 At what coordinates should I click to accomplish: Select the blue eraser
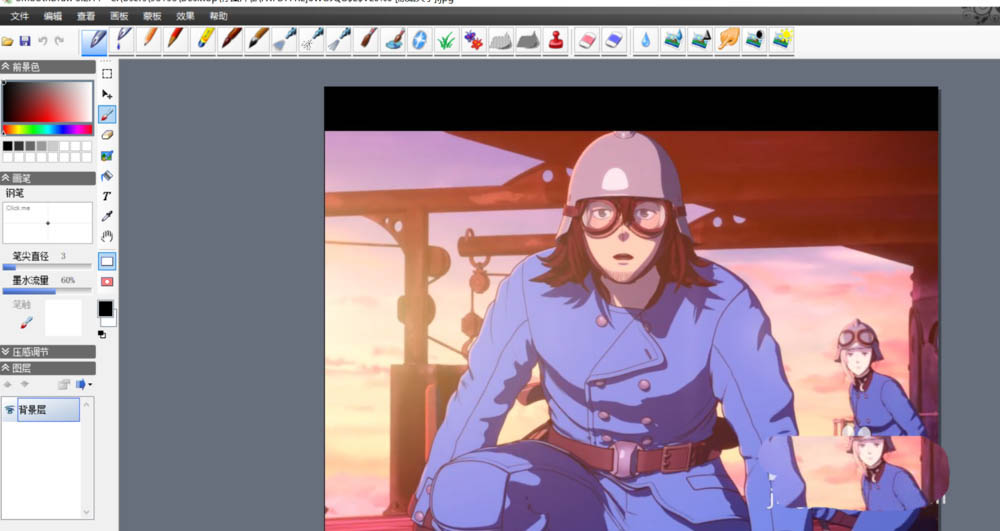click(614, 41)
